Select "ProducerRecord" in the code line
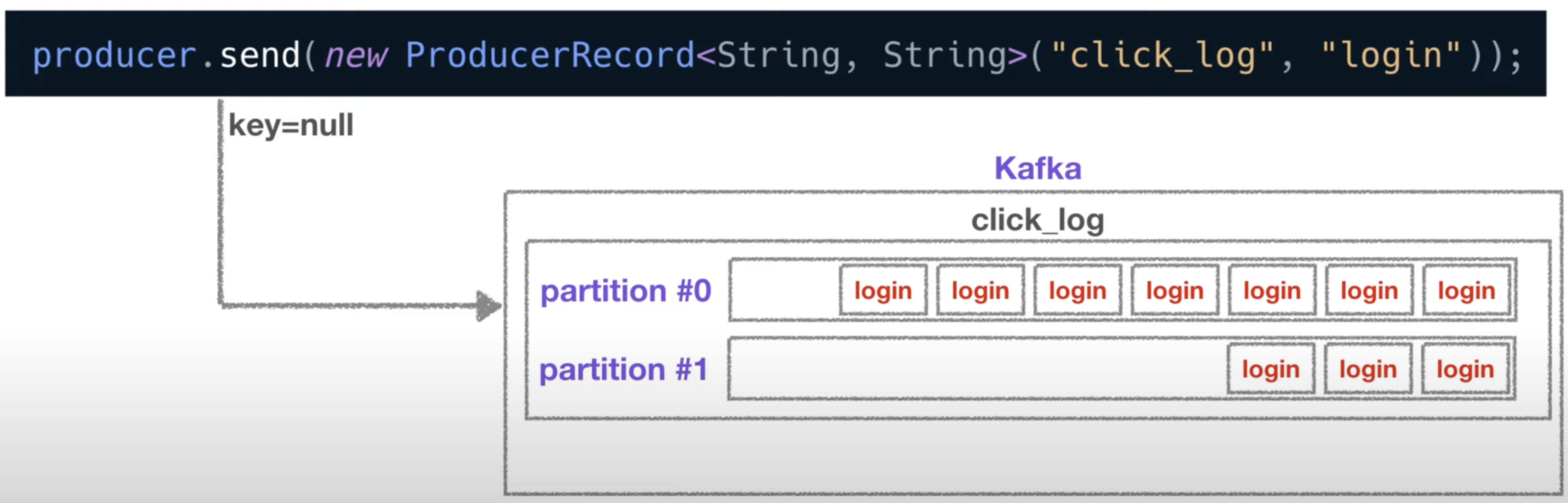Viewport: 1568px width, 503px height. click(x=550, y=55)
